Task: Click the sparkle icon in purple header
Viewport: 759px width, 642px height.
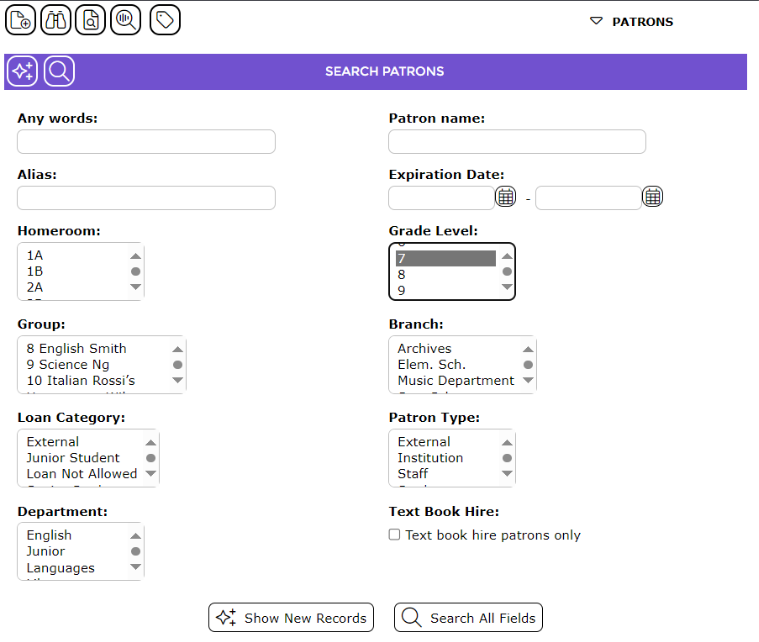Action: point(22,71)
